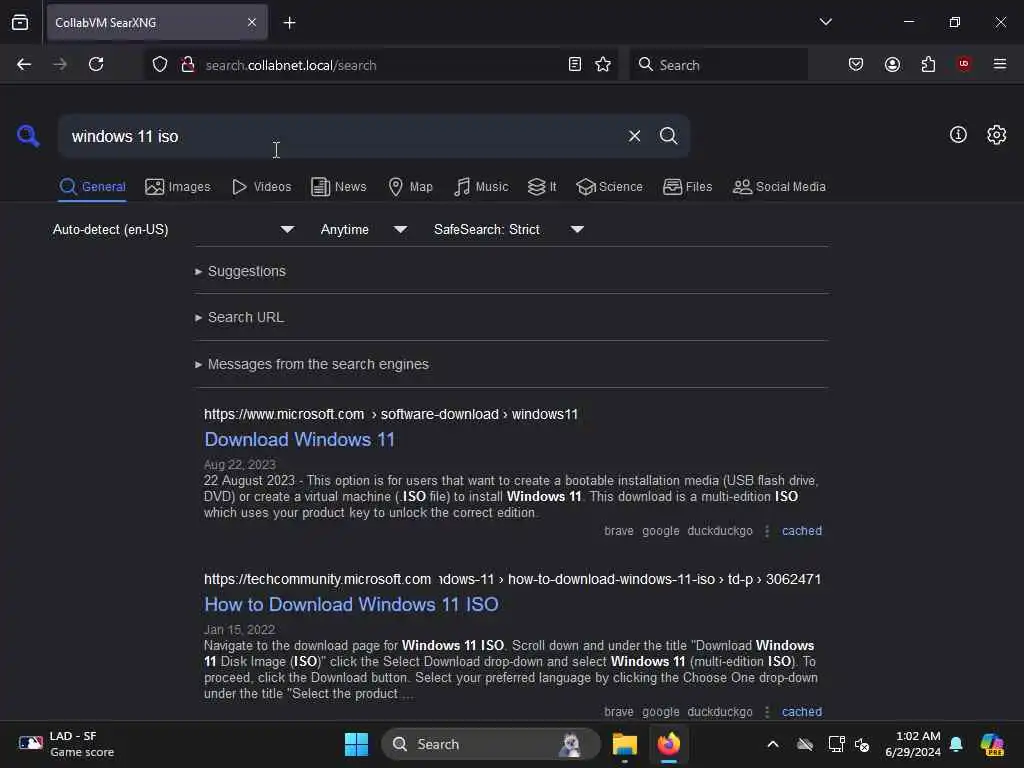Viewport: 1024px width, 768px height.
Task: Switch to the Images category
Action: point(178,187)
